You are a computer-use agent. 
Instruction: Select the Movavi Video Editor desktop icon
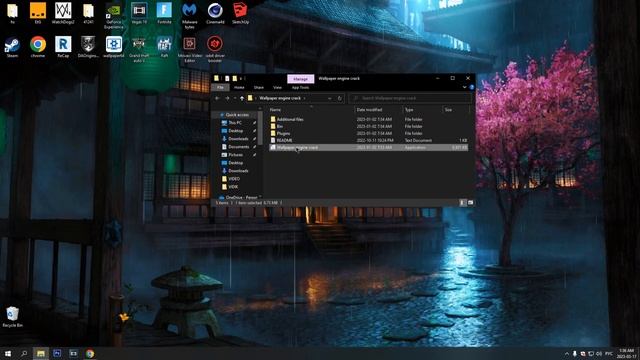tap(189, 49)
